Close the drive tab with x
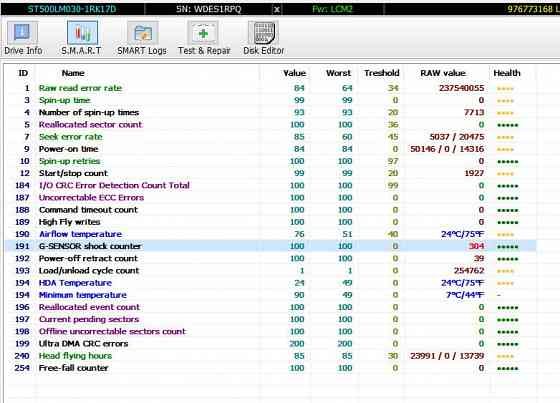560x403 pixels. [277, 9]
